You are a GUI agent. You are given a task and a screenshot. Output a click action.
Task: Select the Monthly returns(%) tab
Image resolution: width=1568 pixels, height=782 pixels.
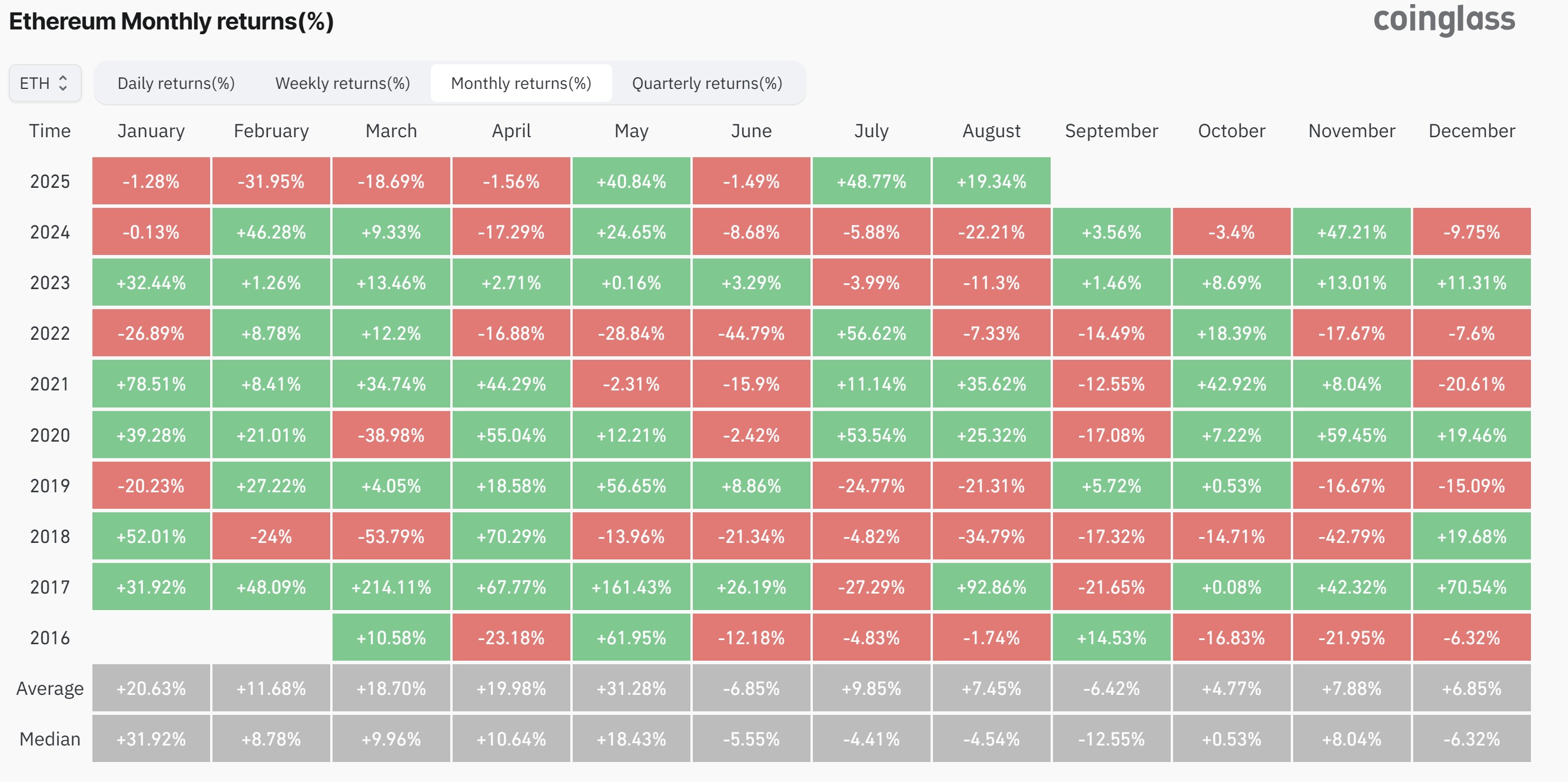point(521,83)
